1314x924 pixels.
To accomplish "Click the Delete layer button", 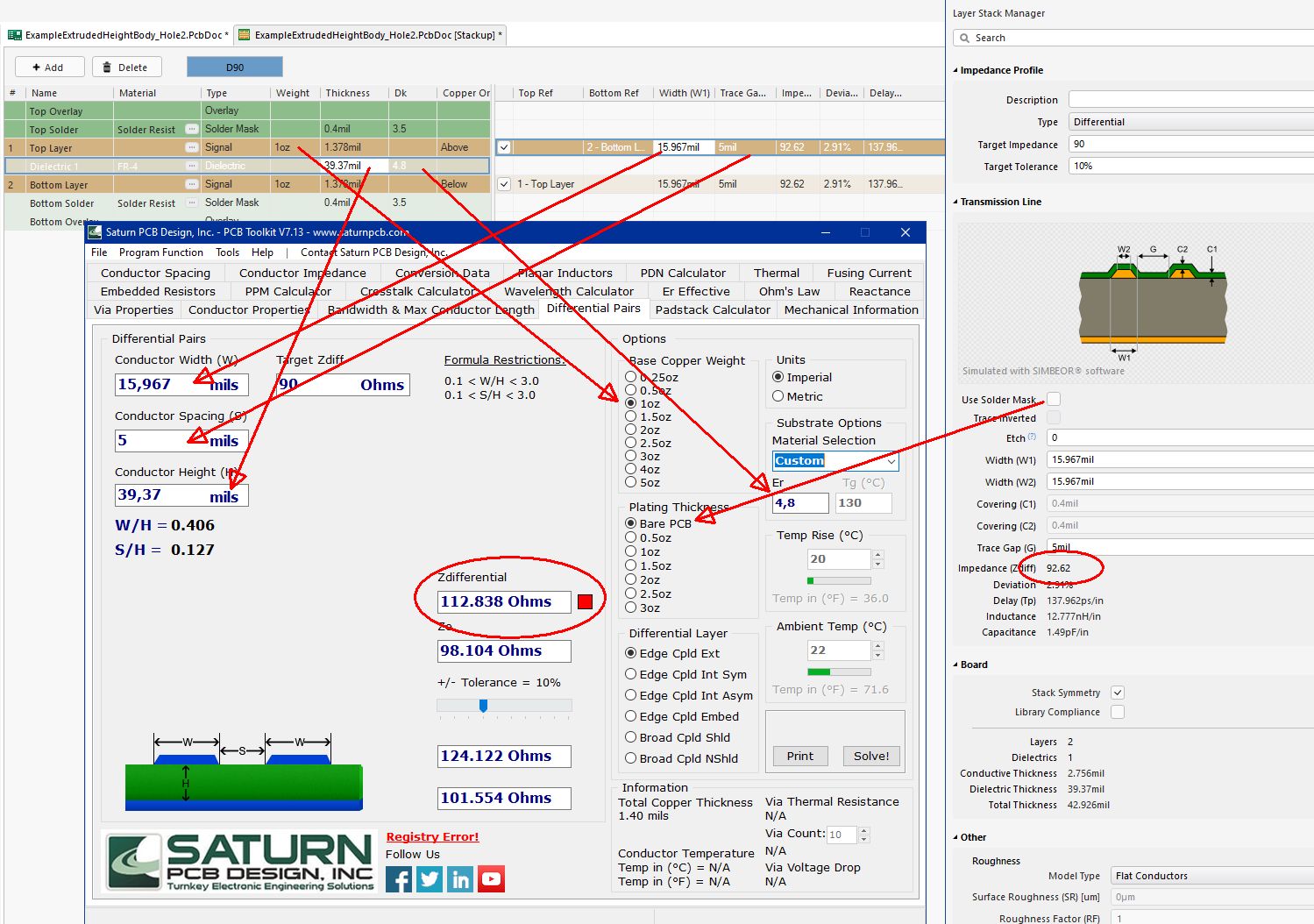I will (126, 68).
